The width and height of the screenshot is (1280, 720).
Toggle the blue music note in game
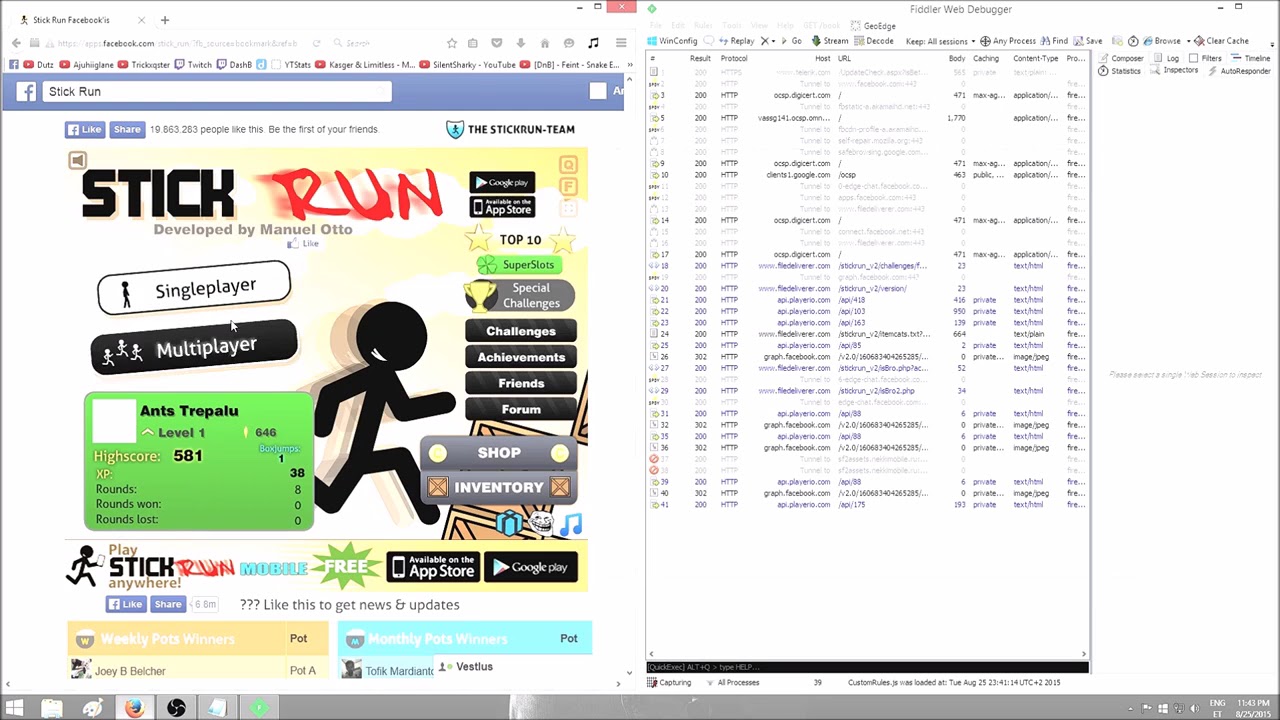[571, 523]
